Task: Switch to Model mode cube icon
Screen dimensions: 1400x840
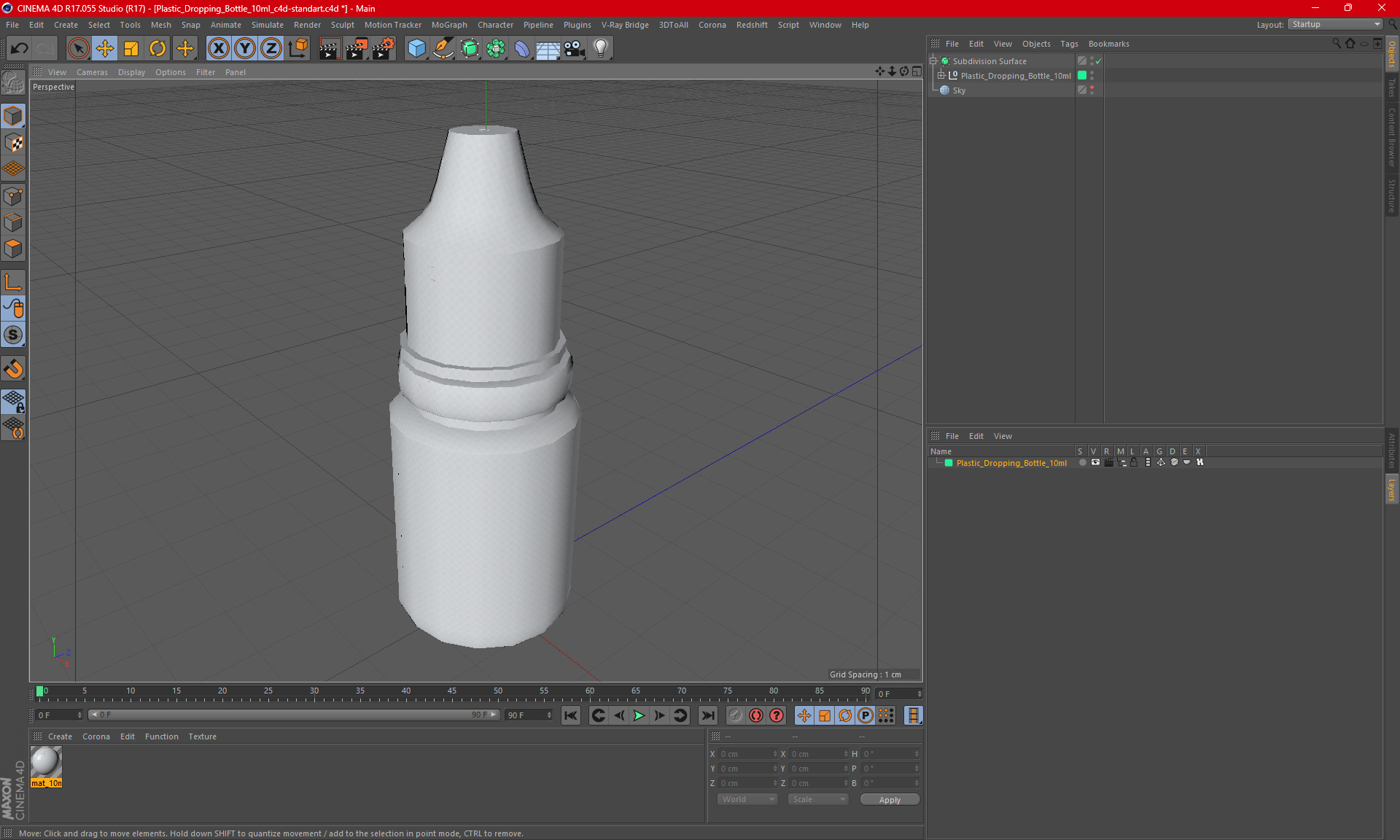Action: pos(13,117)
